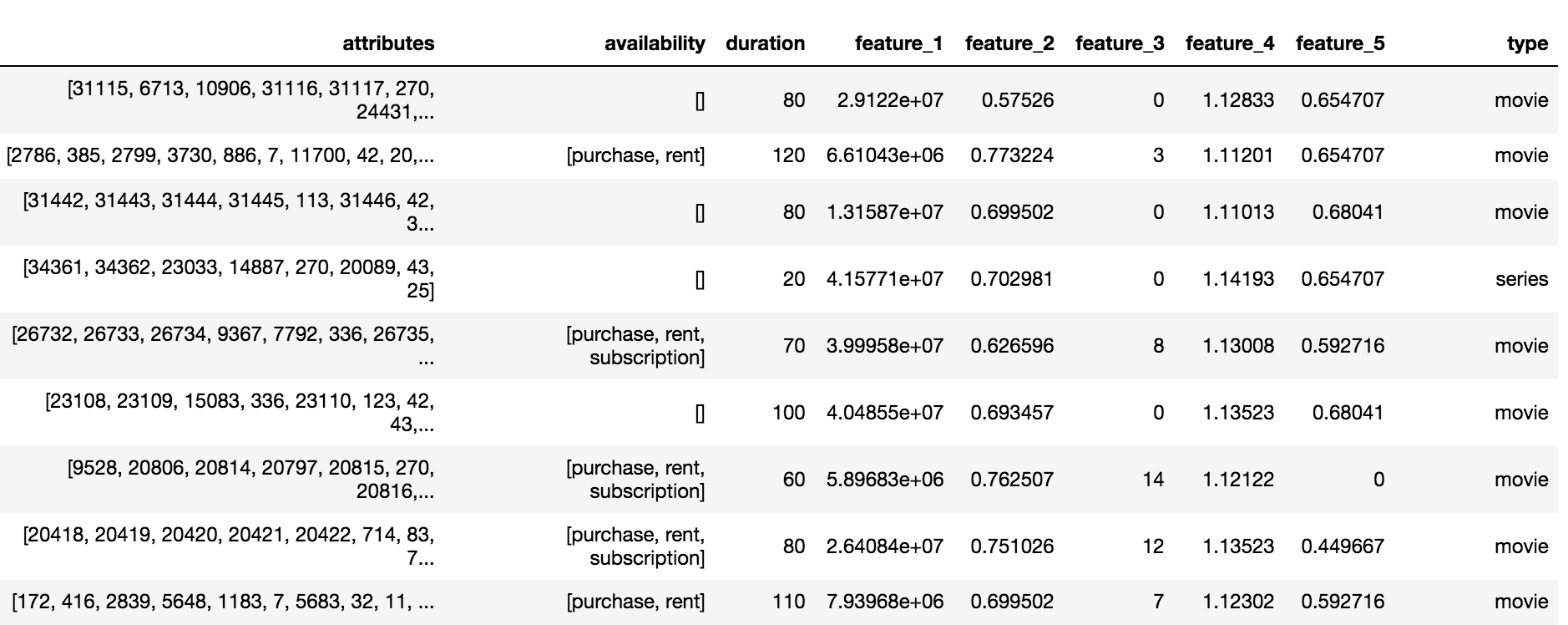The height and width of the screenshot is (625, 1568).
Task: Click the availability column header
Action: tap(655, 43)
